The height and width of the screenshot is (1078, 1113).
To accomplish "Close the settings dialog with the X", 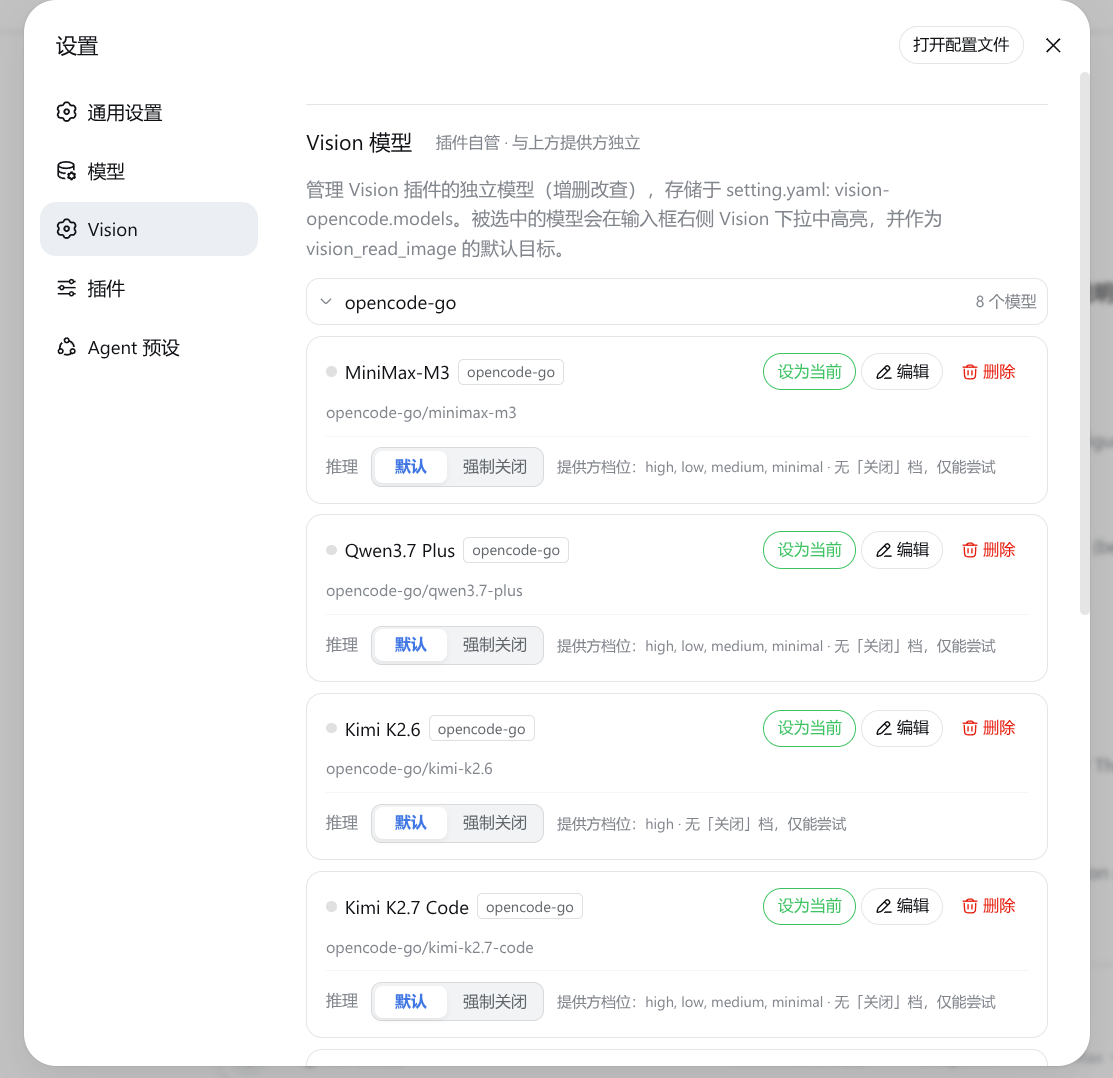I will [1053, 45].
